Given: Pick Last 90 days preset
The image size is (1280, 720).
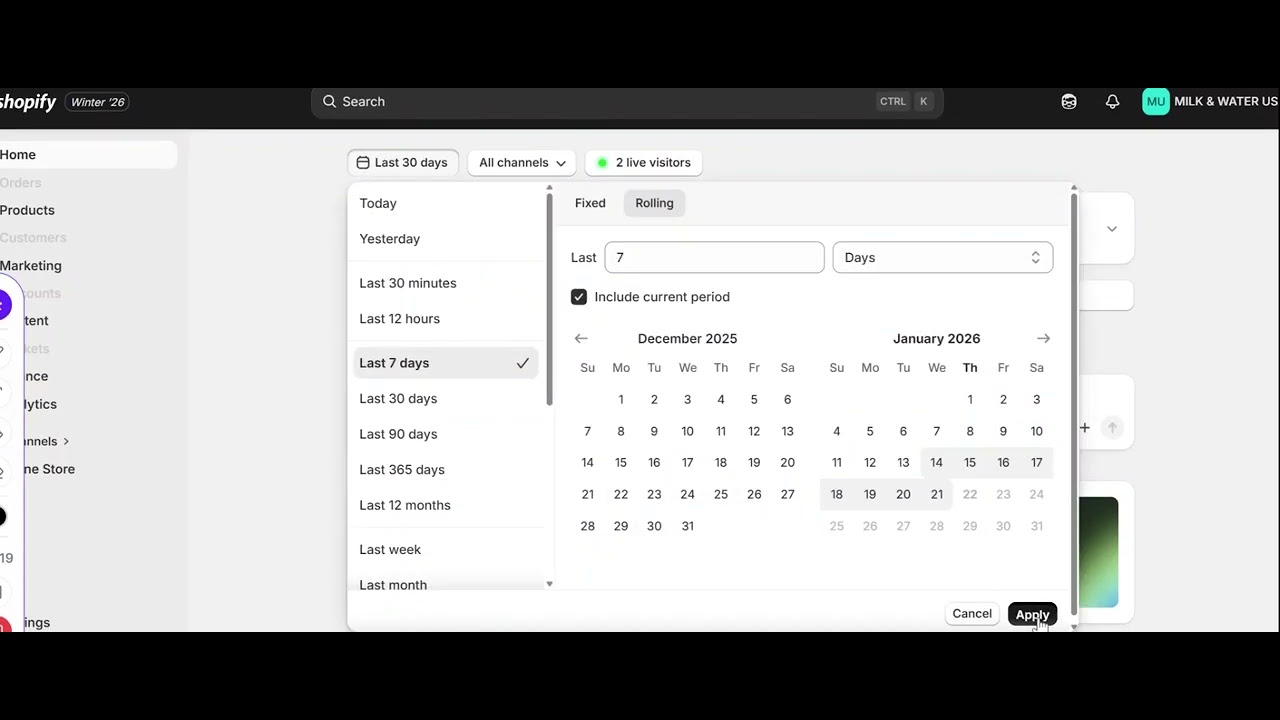Looking at the screenshot, I should coord(445,434).
